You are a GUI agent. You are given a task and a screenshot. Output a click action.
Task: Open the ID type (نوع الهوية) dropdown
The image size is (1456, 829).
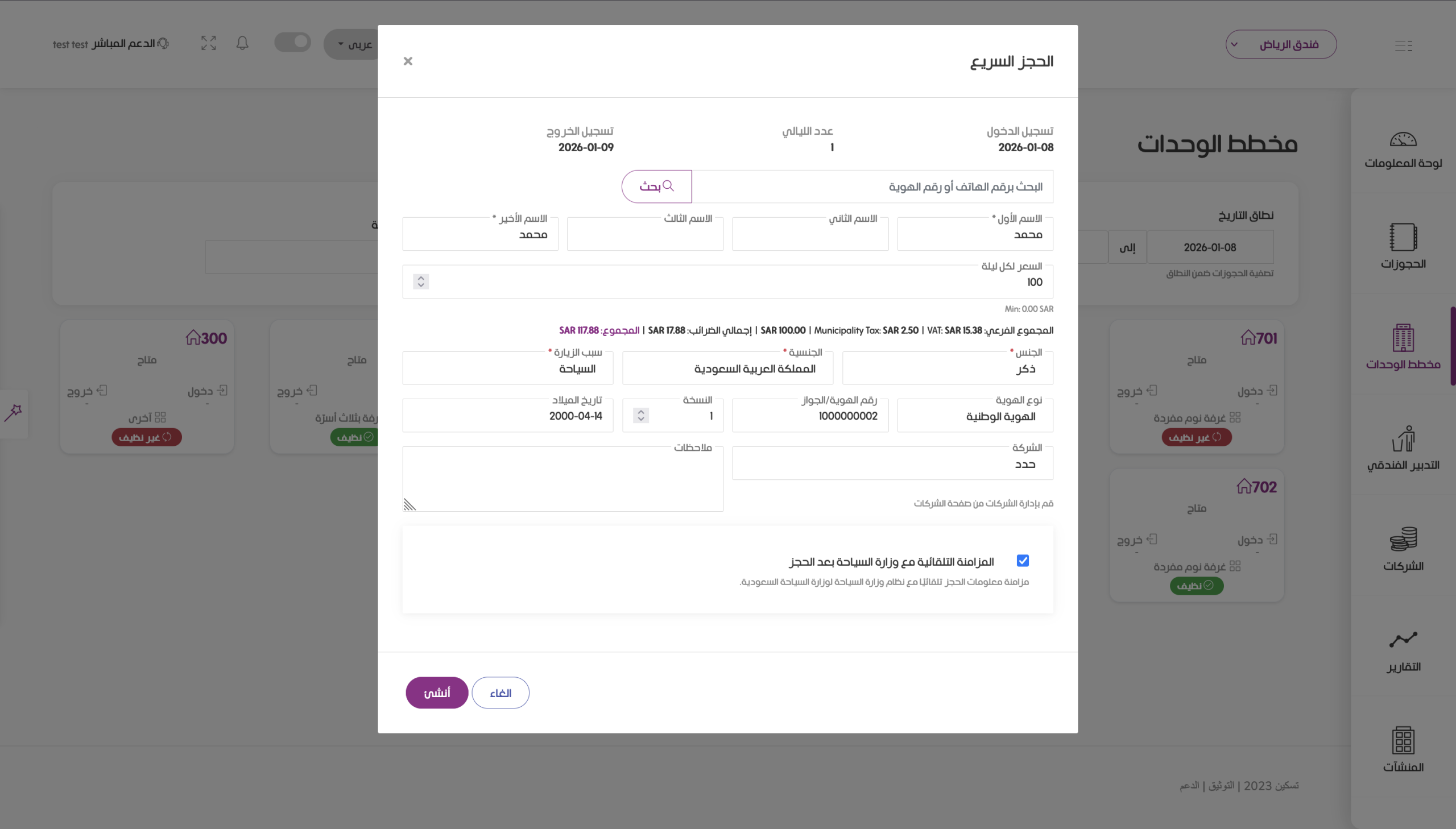pos(974,416)
